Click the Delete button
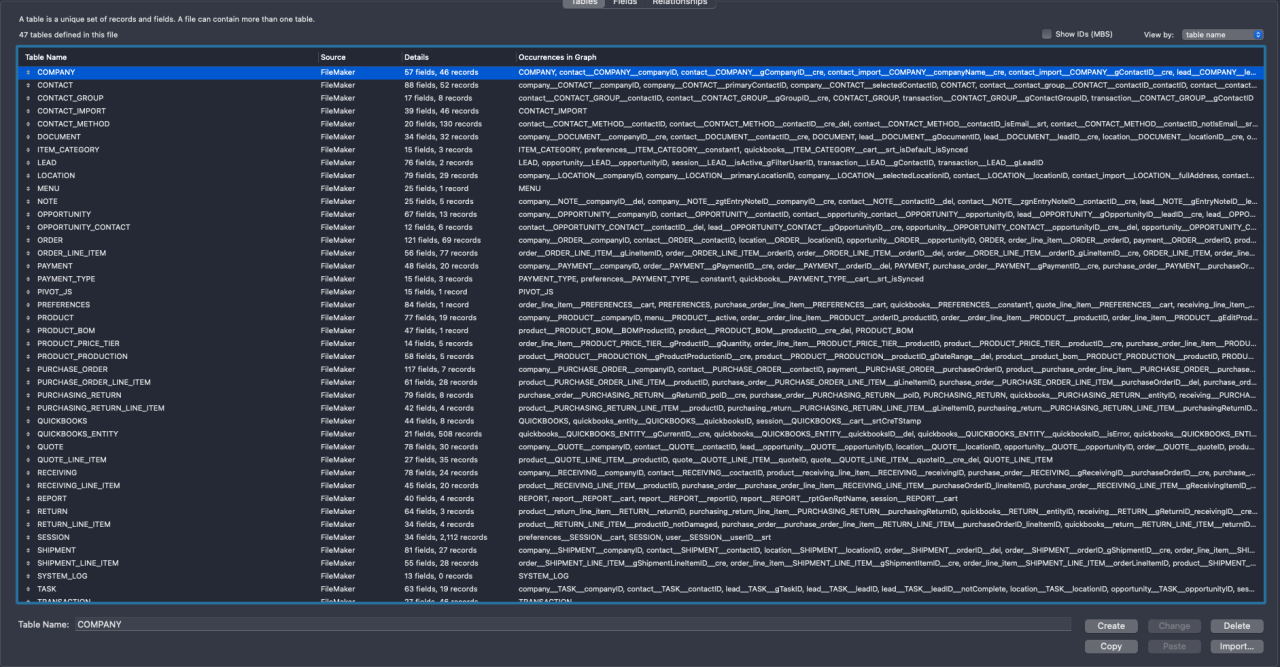The width and height of the screenshot is (1280, 667). (1237, 626)
